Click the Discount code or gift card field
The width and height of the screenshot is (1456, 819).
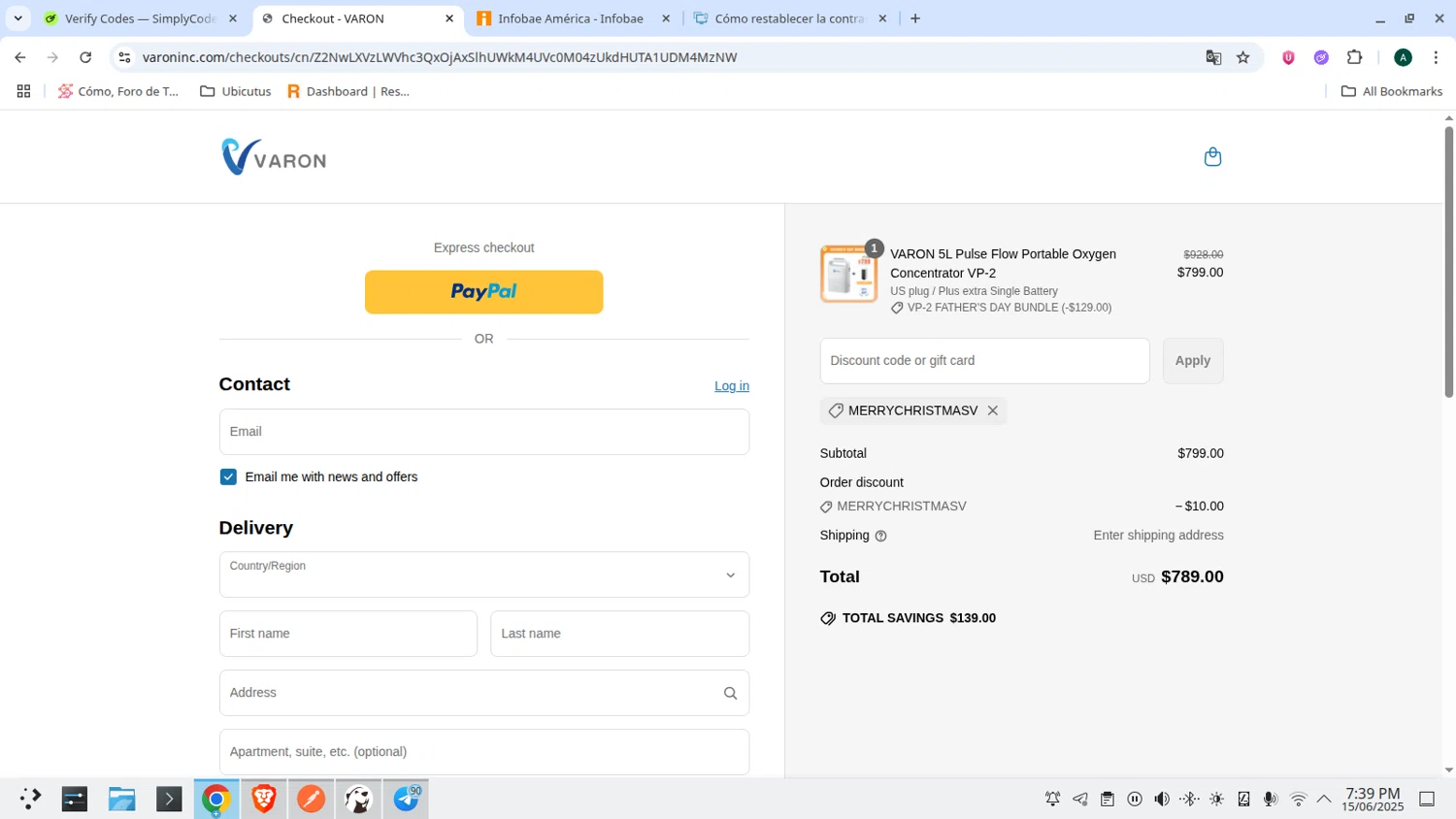click(x=984, y=361)
